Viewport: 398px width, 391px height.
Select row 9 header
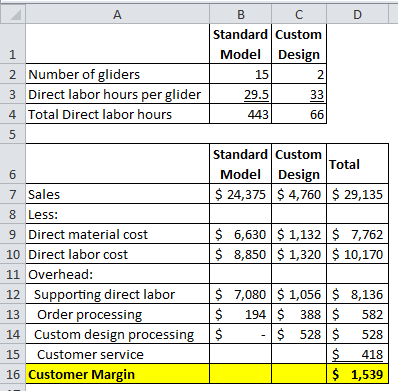[13, 234]
